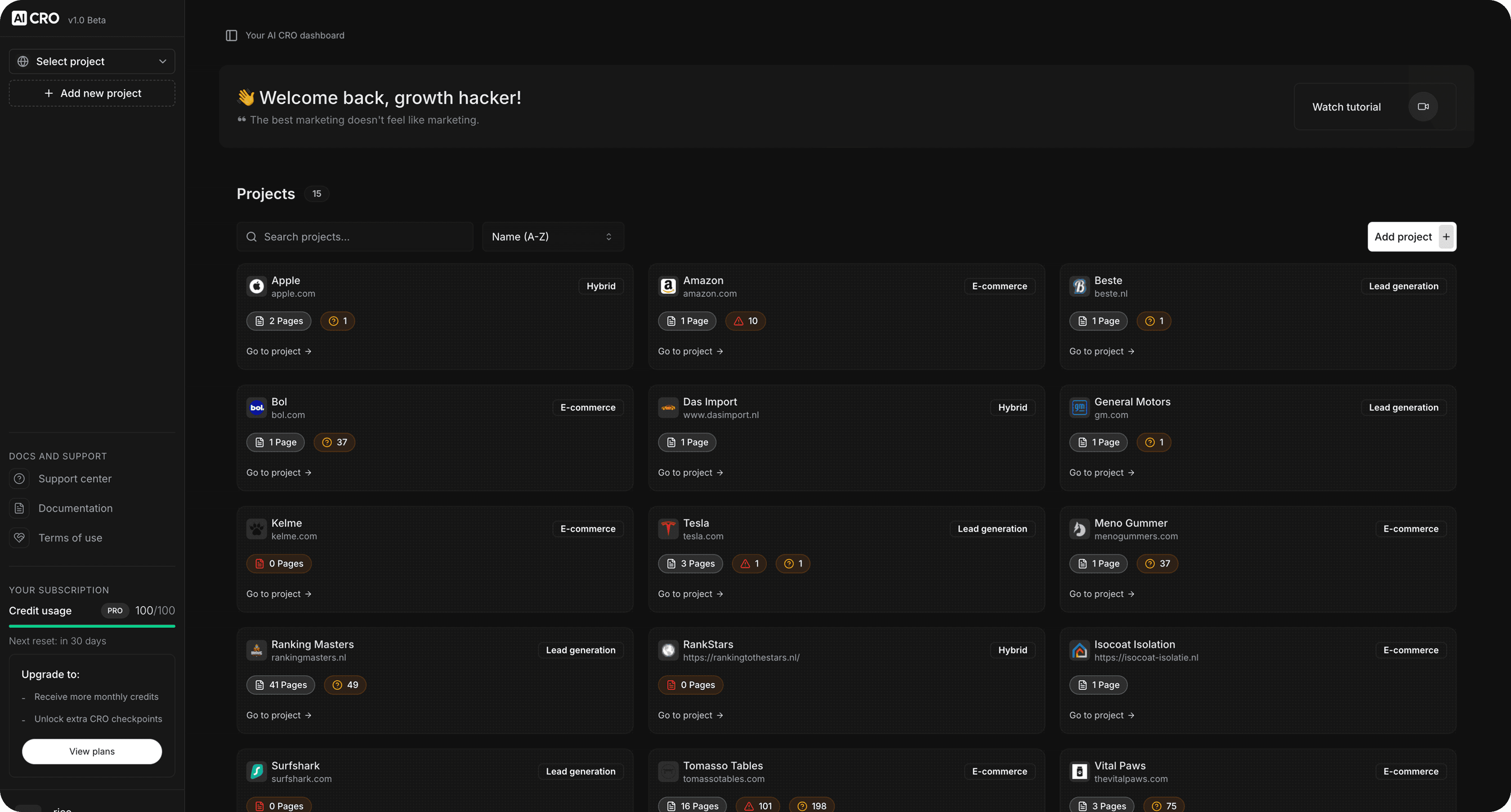
Task: Click the credit usage progress bar
Action: [x=91, y=627]
